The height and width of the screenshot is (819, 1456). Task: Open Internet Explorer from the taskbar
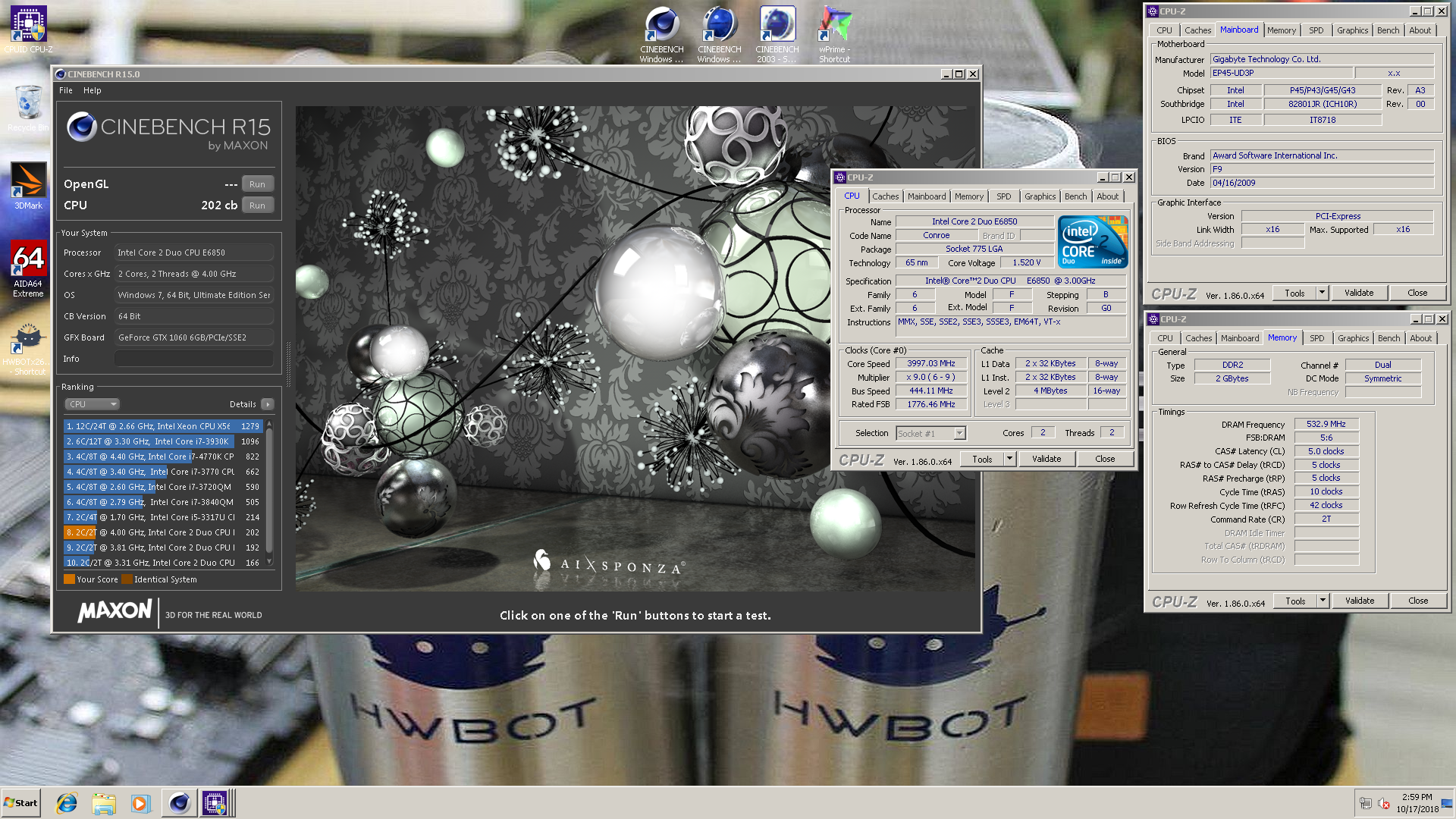click(67, 803)
